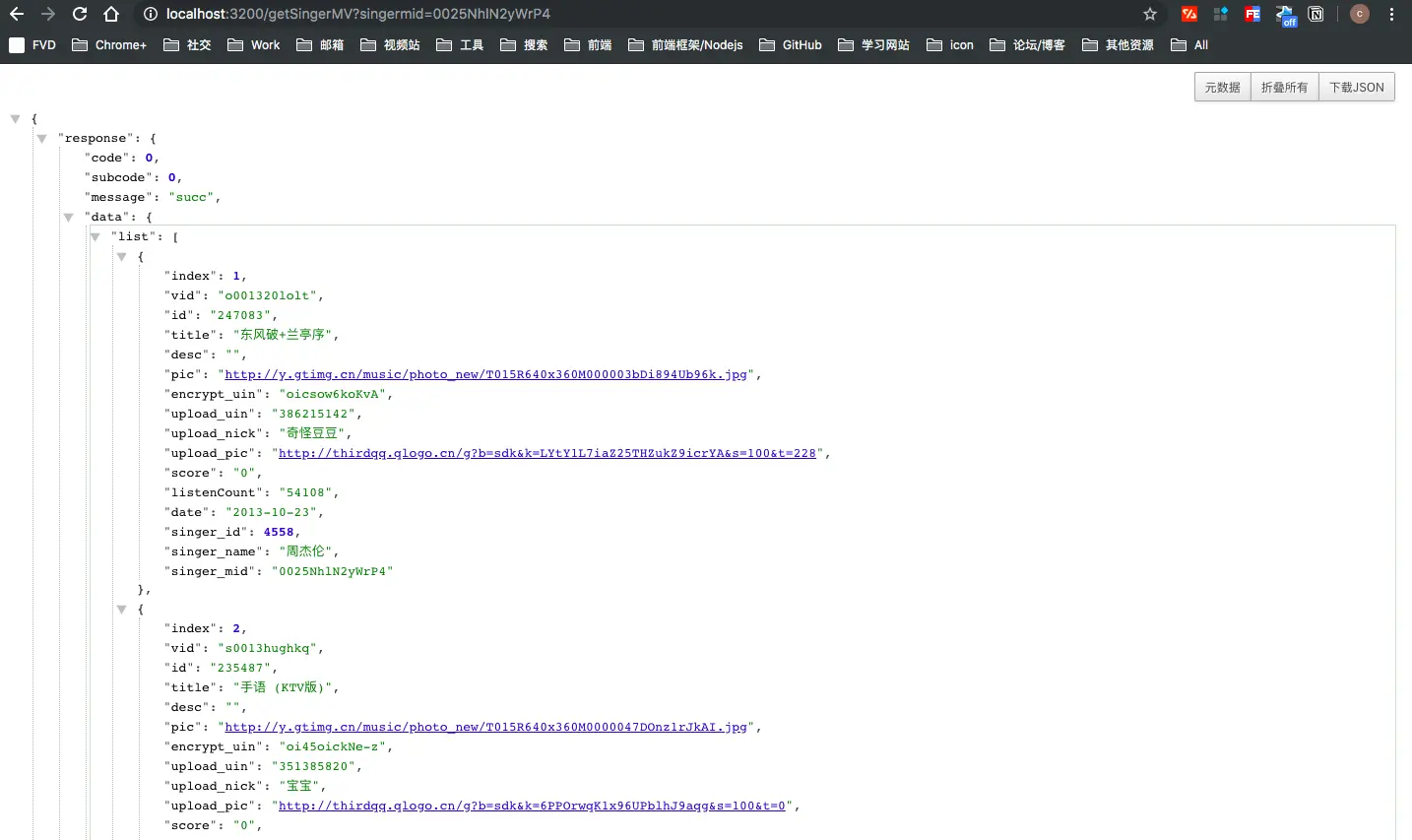Open the blue squares extension icon
Screen dimensions: 1412x840
(1221, 14)
